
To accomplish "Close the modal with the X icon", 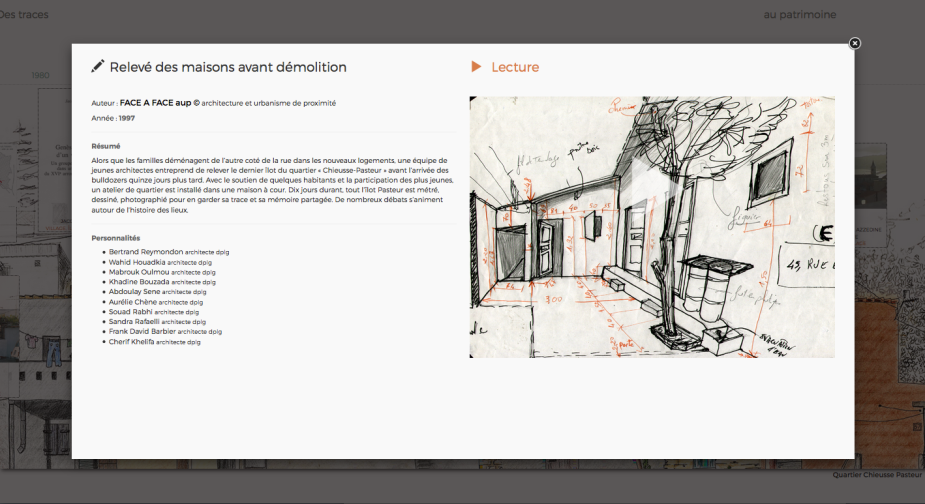I will coord(854,43).
